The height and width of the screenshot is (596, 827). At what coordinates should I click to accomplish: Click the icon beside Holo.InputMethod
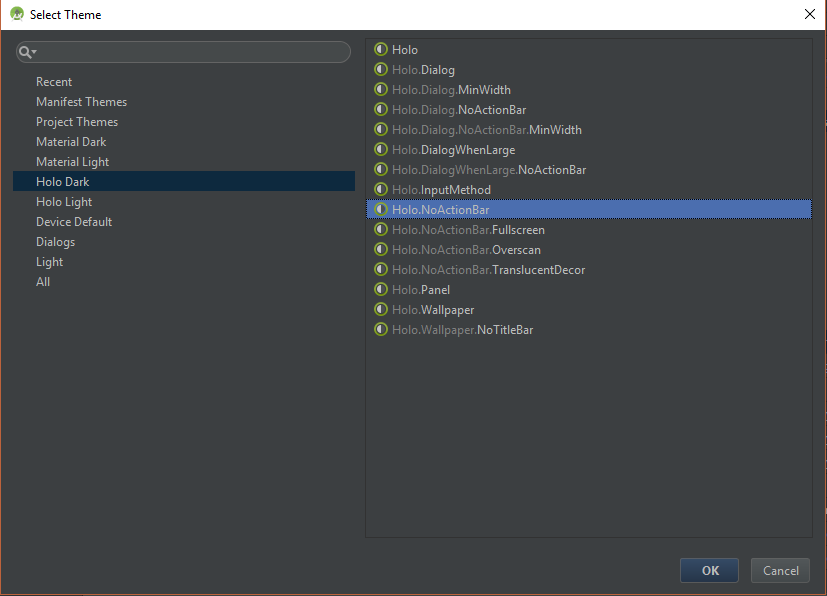pyautogui.click(x=381, y=189)
